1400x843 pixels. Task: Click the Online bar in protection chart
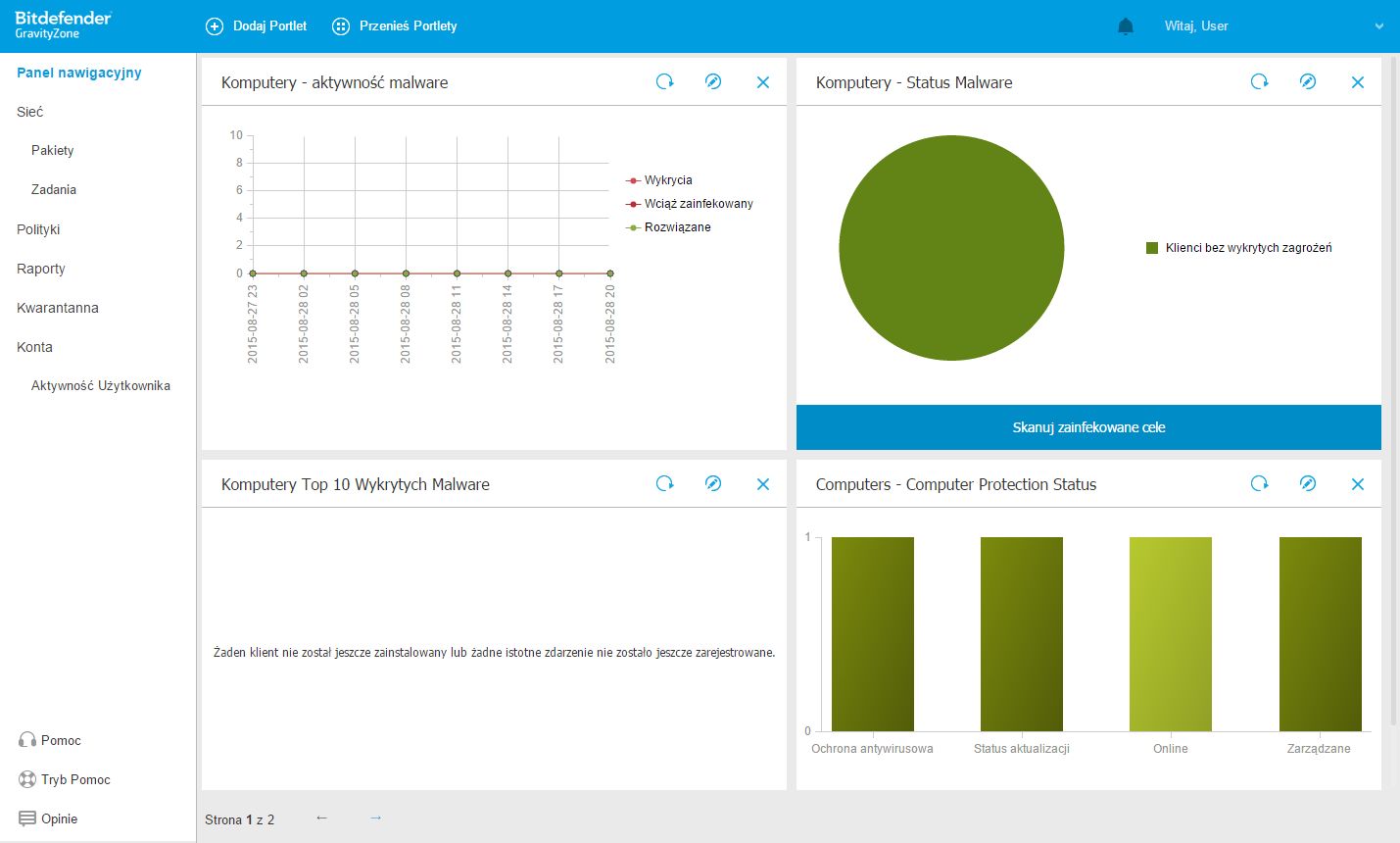1170,634
